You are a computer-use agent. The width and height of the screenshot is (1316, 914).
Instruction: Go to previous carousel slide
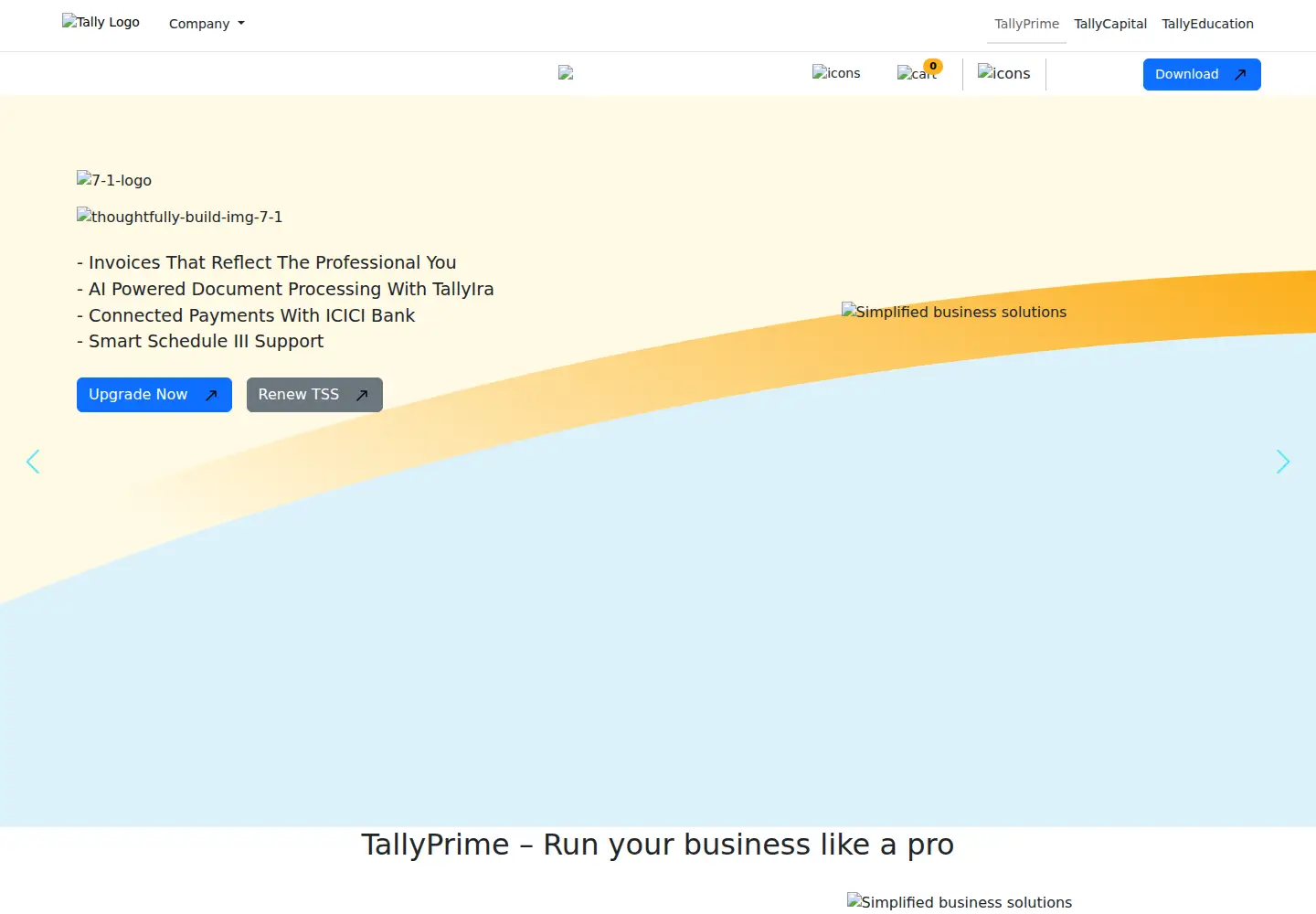(33, 462)
